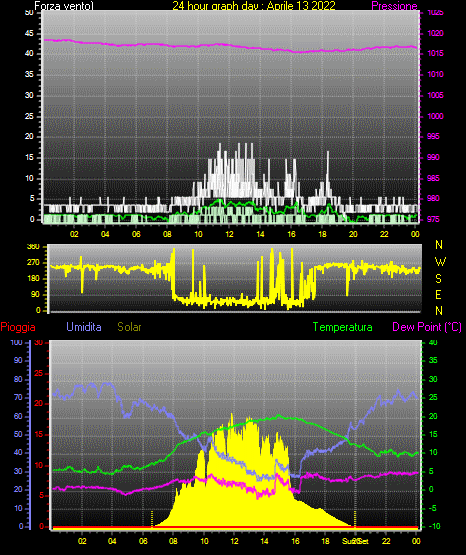Click the 45 wind speed axis value
Screen dimensions: 466x555
point(29,33)
